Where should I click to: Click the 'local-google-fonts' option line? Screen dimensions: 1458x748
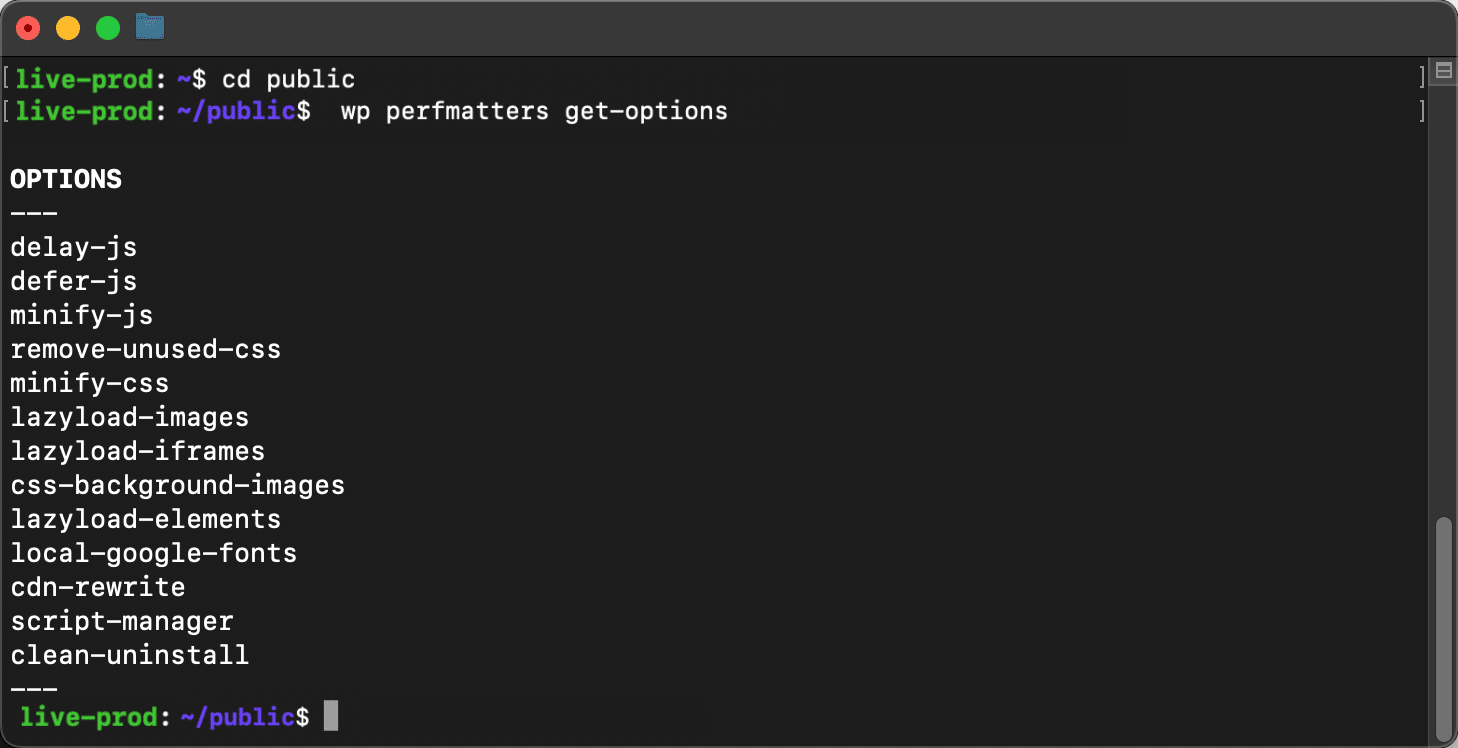point(153,553)
